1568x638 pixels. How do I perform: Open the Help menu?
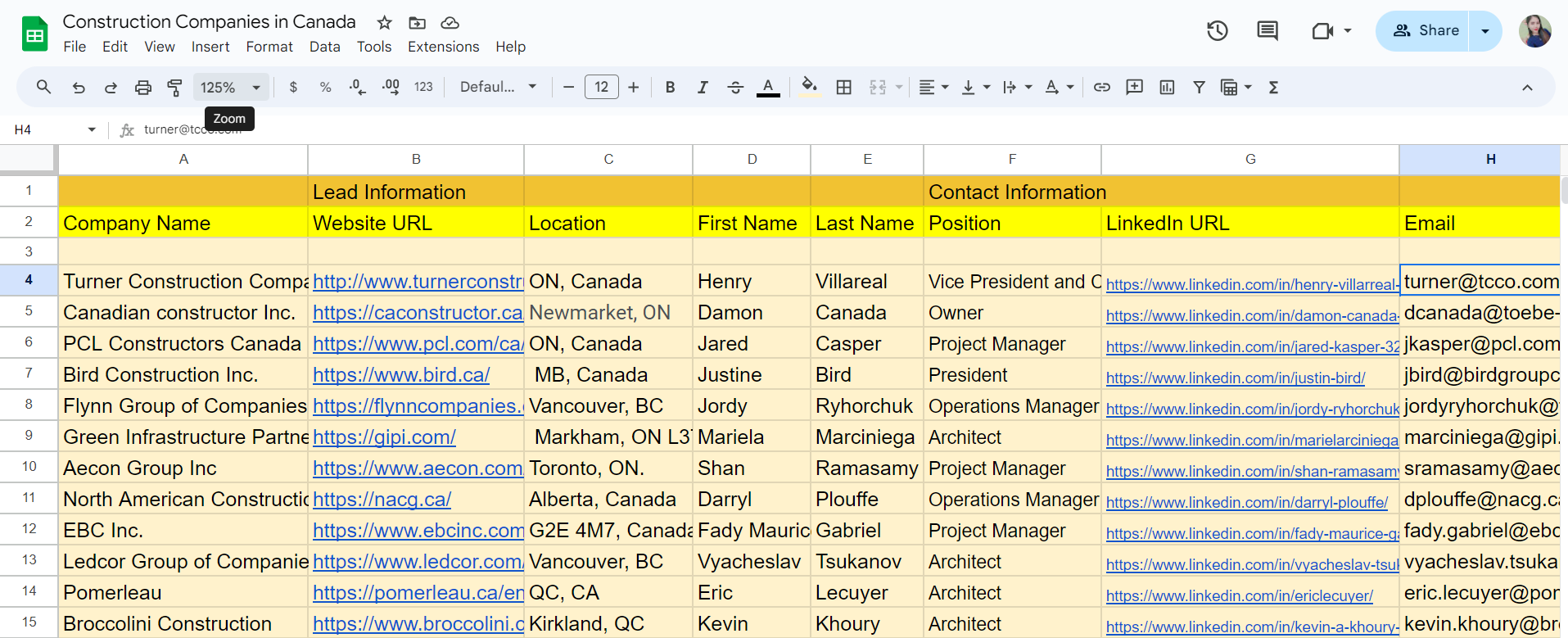point(510,47)
